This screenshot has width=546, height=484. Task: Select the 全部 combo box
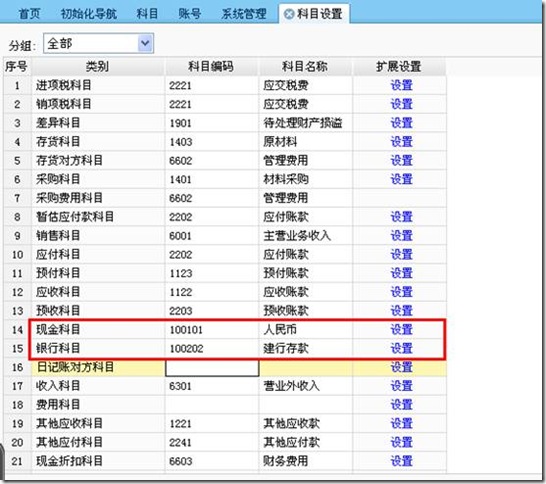[99, 44]
